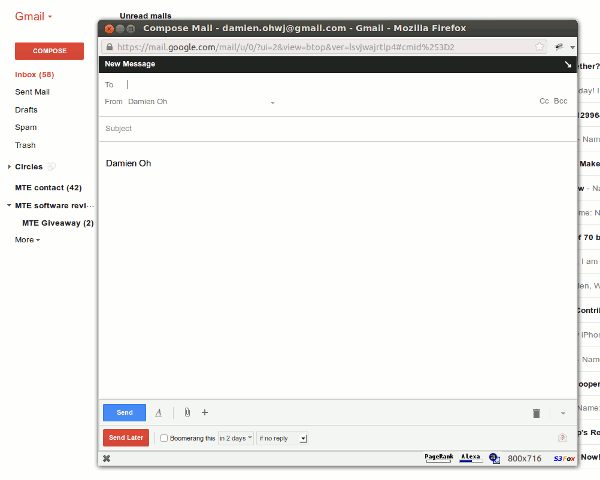
Task: Close the add-on bar with the X icon
Action: coord(107,458)
